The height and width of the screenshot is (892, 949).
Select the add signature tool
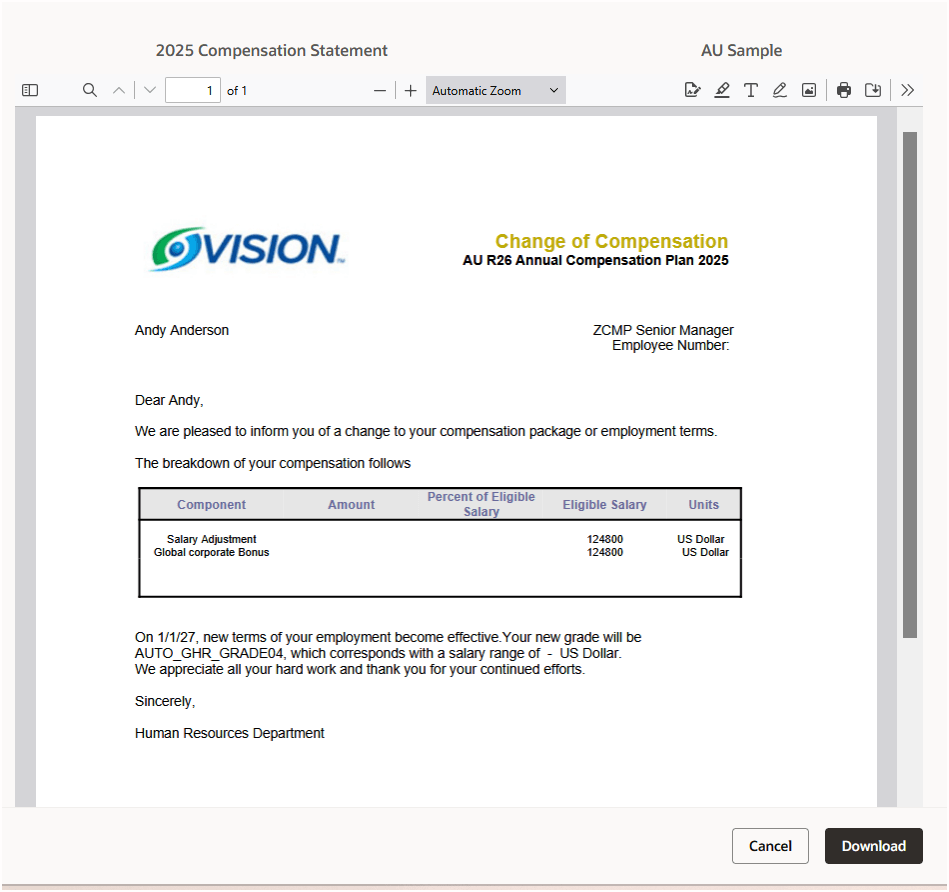point(692,90)
